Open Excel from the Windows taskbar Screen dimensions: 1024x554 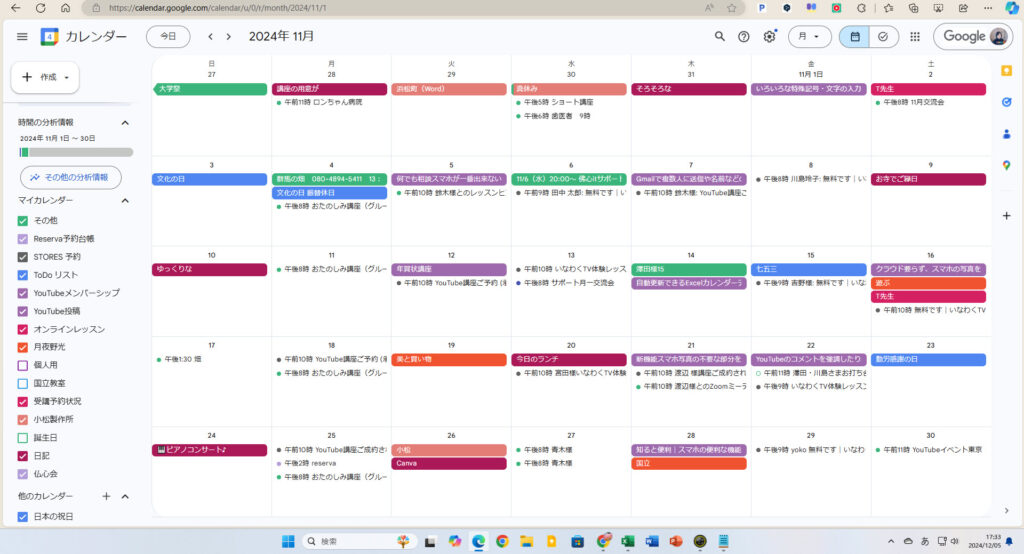[628, 541]
